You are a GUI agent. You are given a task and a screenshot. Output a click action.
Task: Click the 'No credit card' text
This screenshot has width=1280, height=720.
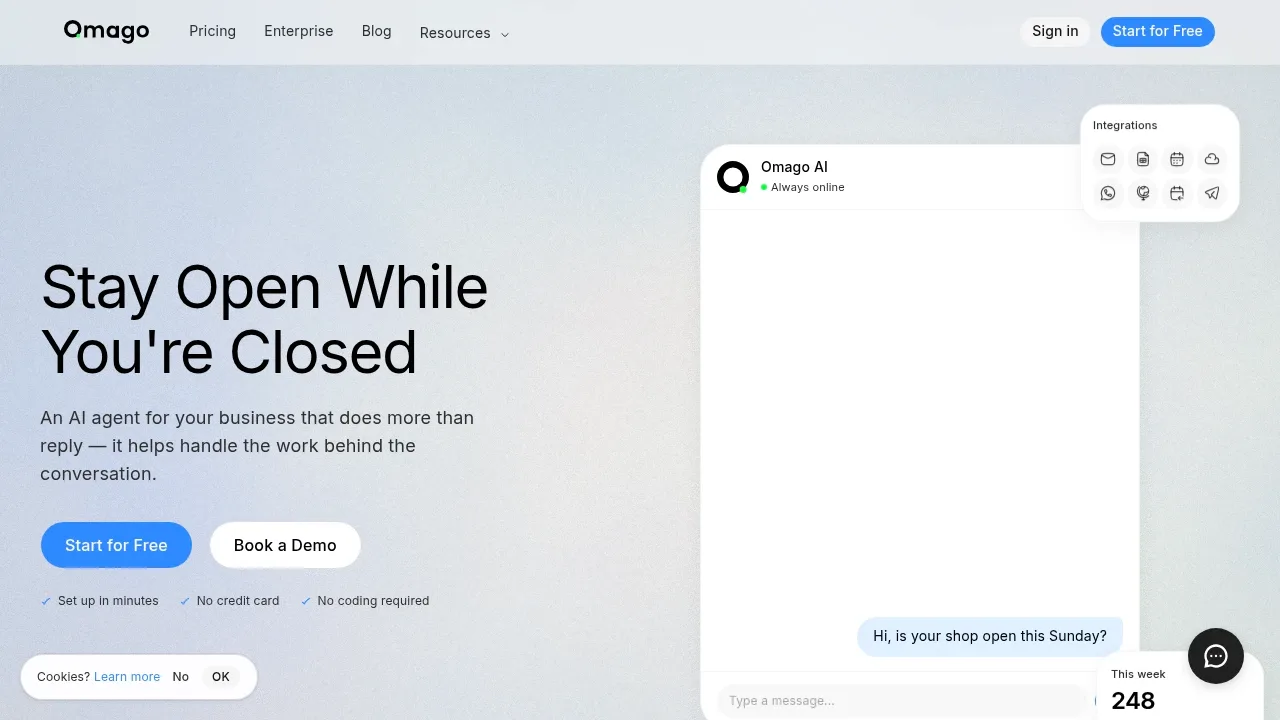pos(238,601)
